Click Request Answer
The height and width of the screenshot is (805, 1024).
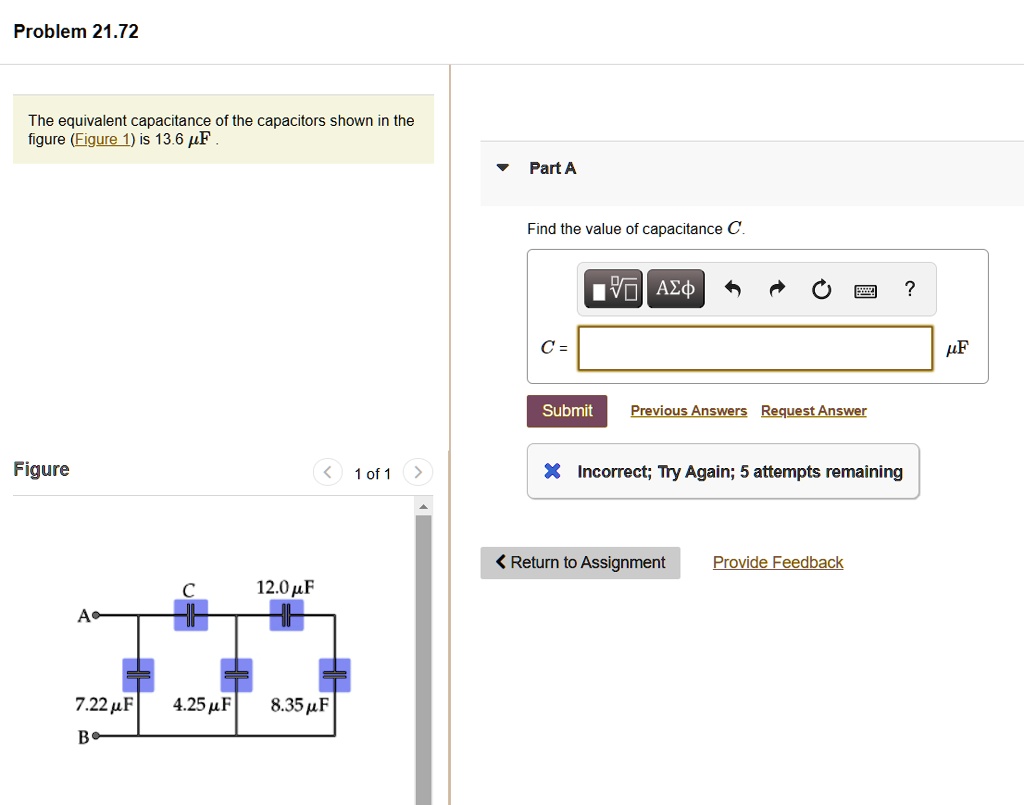pos(813,410)
